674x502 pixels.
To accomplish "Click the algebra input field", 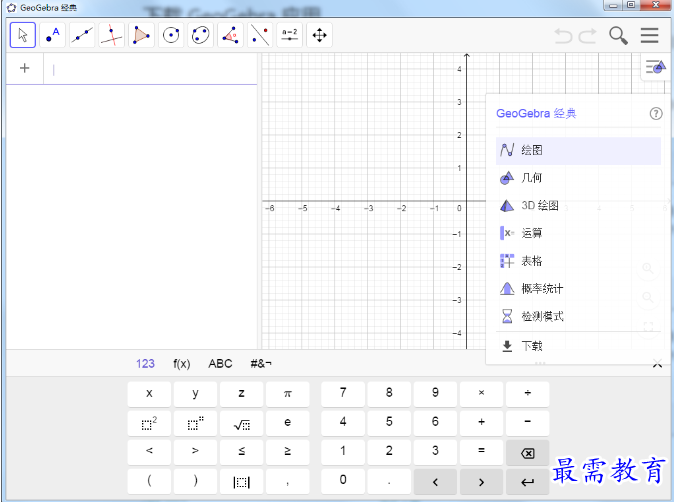I will point(150,69).
